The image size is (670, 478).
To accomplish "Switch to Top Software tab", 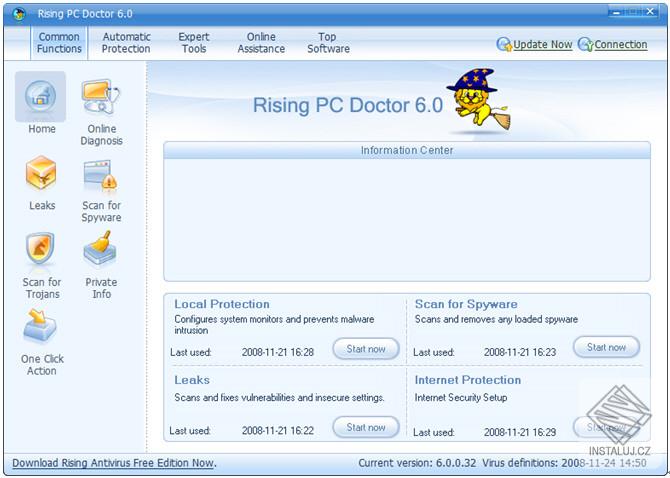I will [328, 43].
